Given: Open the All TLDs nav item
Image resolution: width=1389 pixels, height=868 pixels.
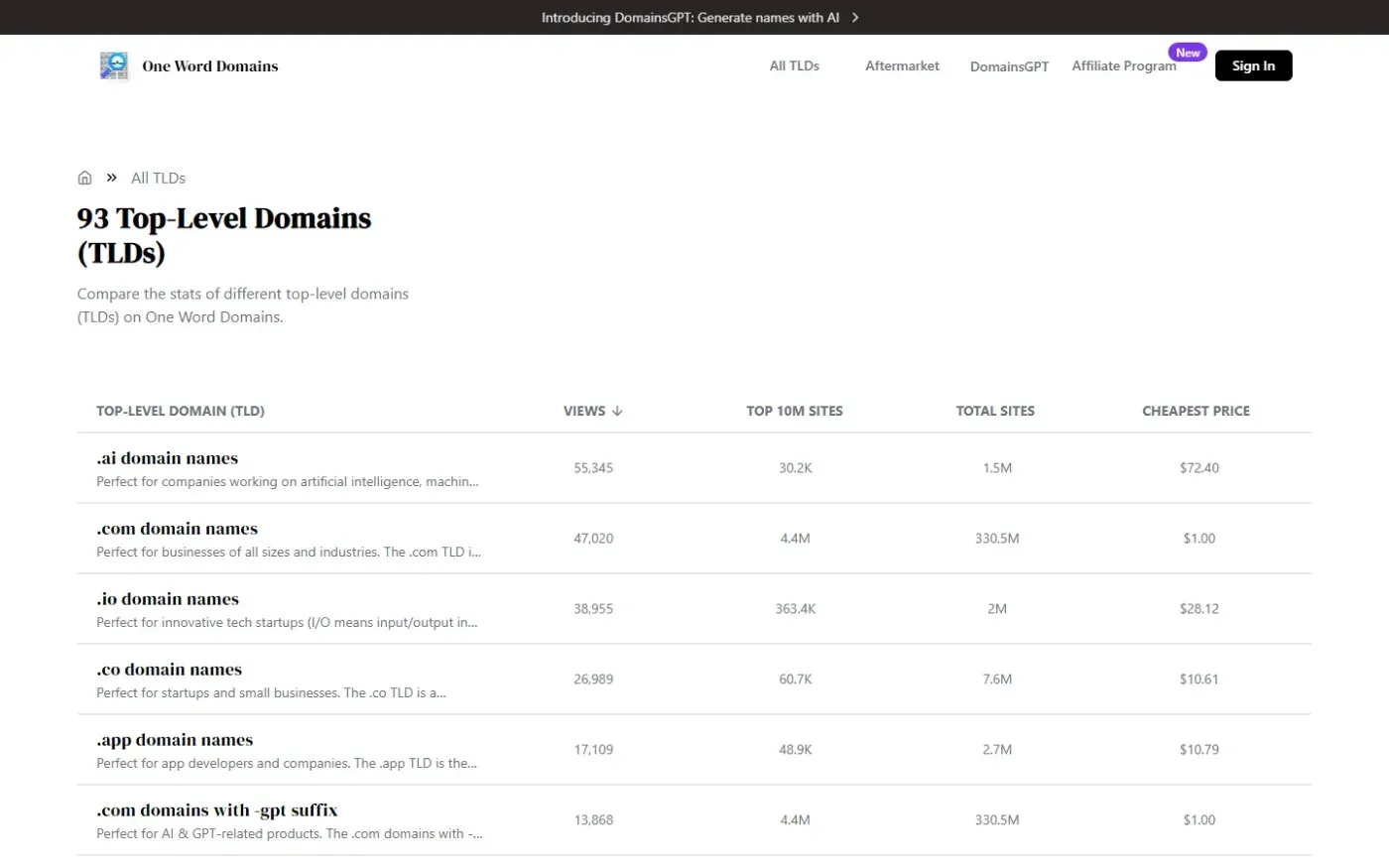Looking at the screenshot, I should click(x=795, y=65).
